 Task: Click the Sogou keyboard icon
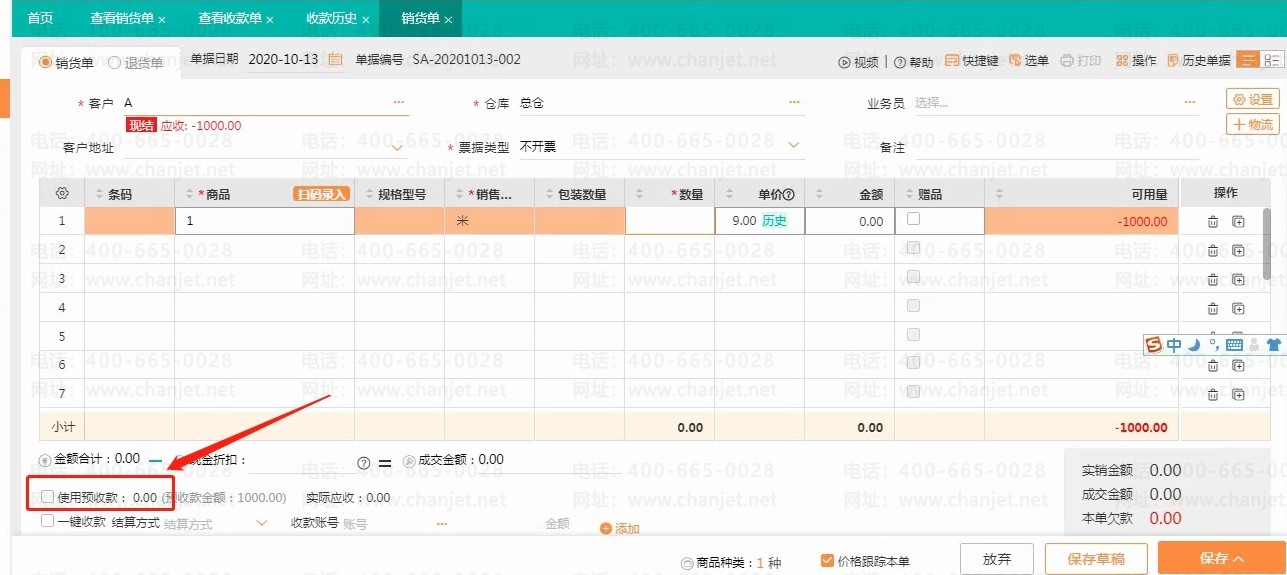[1234, 345]
